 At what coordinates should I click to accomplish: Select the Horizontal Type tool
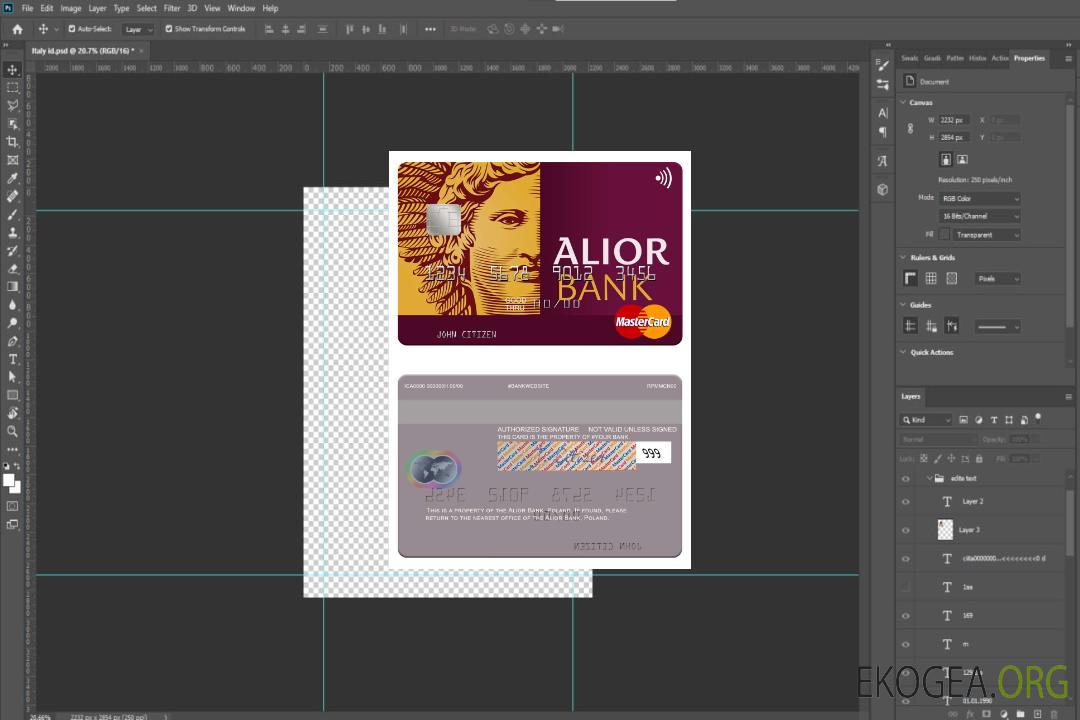point(12,359)
